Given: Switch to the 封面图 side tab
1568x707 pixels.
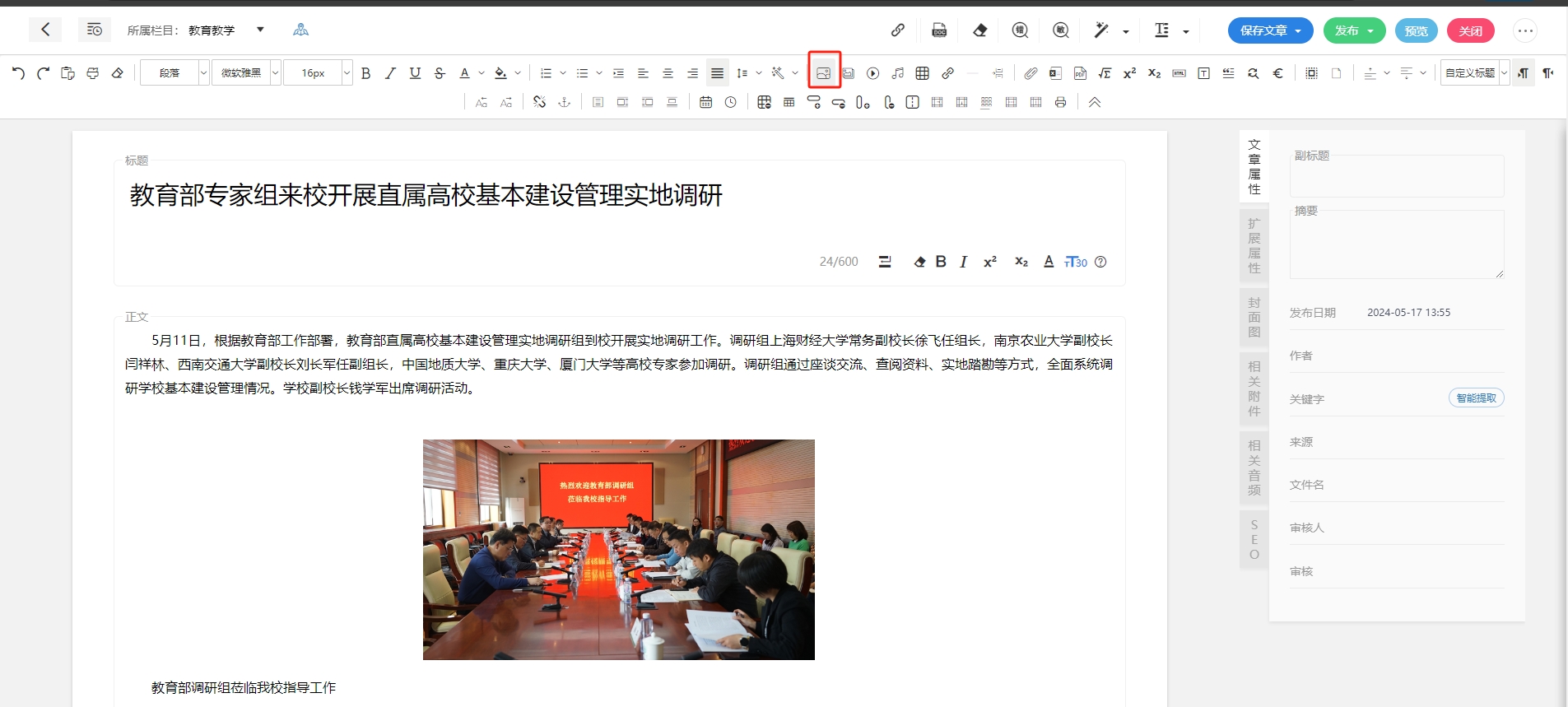Looking at the screenshot, I should [1254, 318].
